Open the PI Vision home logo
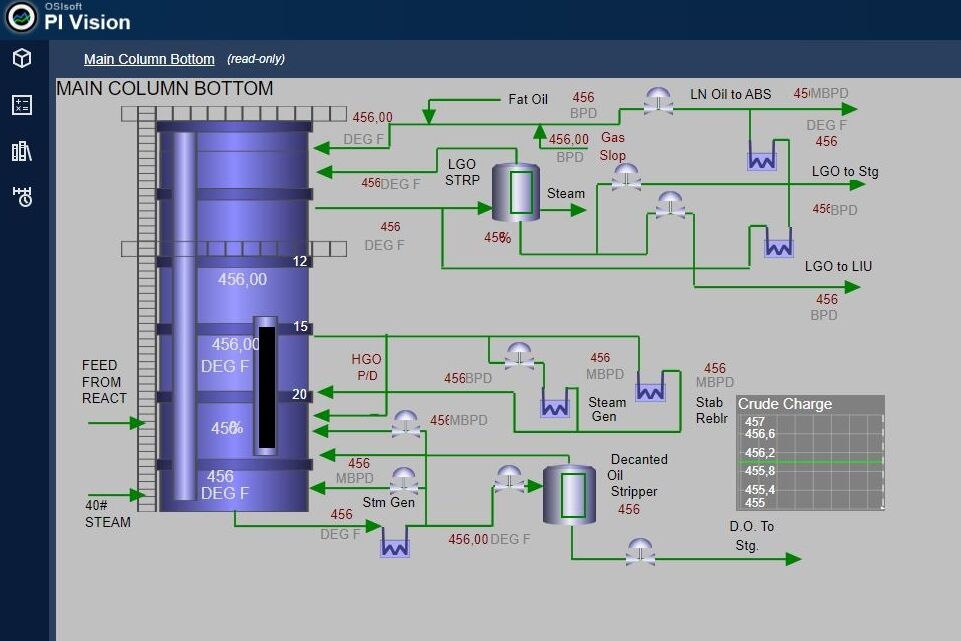The width and height of the screenshot is (961, 641). 21,18
